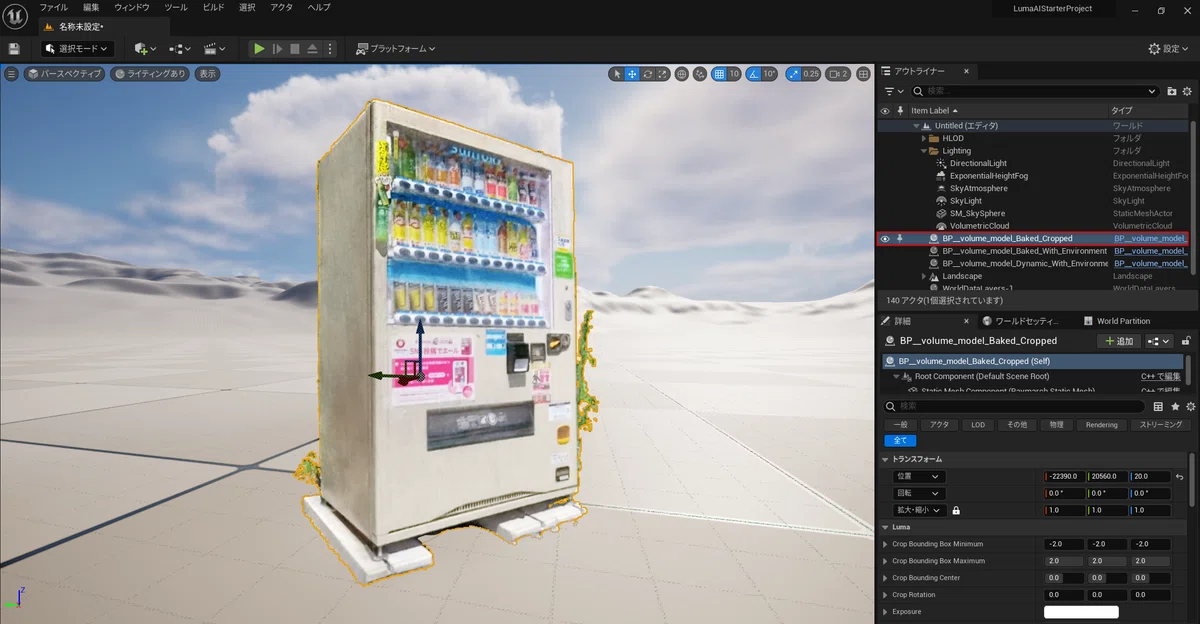This screenshot has height=624, width=1200.
Task: Open the ビルド menu
Action: tap(213, 8)
